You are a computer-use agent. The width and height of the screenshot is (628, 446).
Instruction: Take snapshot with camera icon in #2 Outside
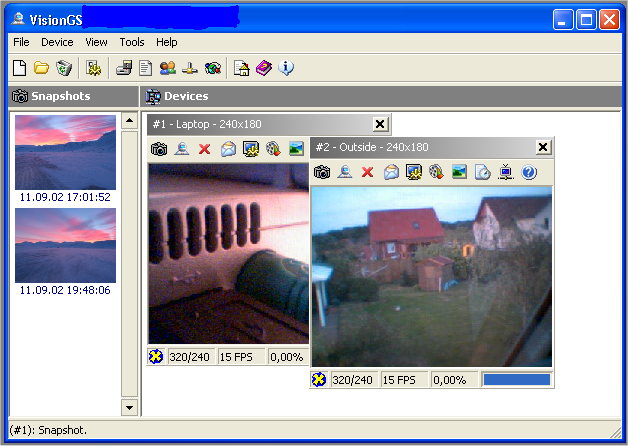(322, 172)
